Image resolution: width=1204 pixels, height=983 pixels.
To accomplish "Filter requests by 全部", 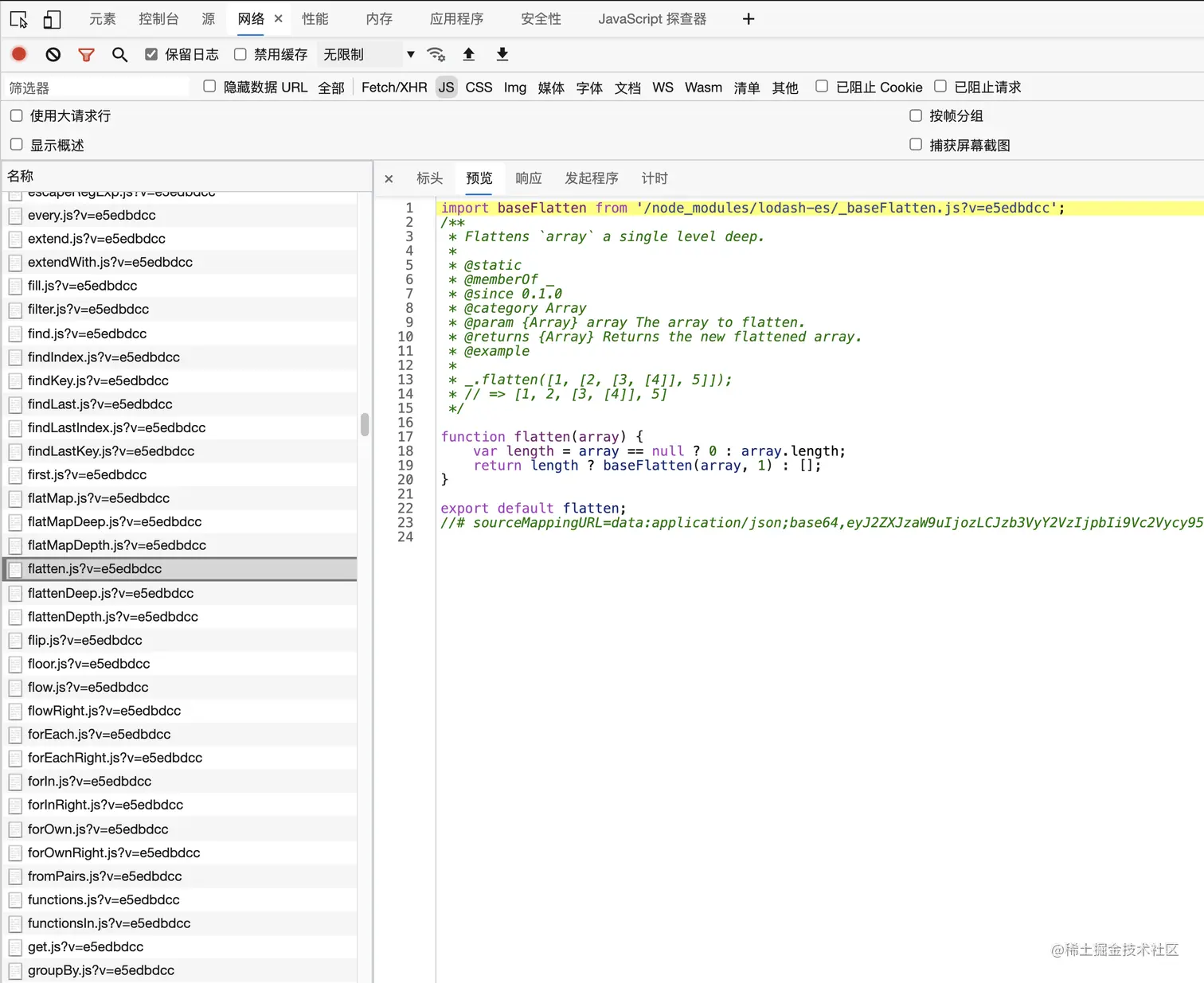I will pyautogui.click(x=331, y=88).
